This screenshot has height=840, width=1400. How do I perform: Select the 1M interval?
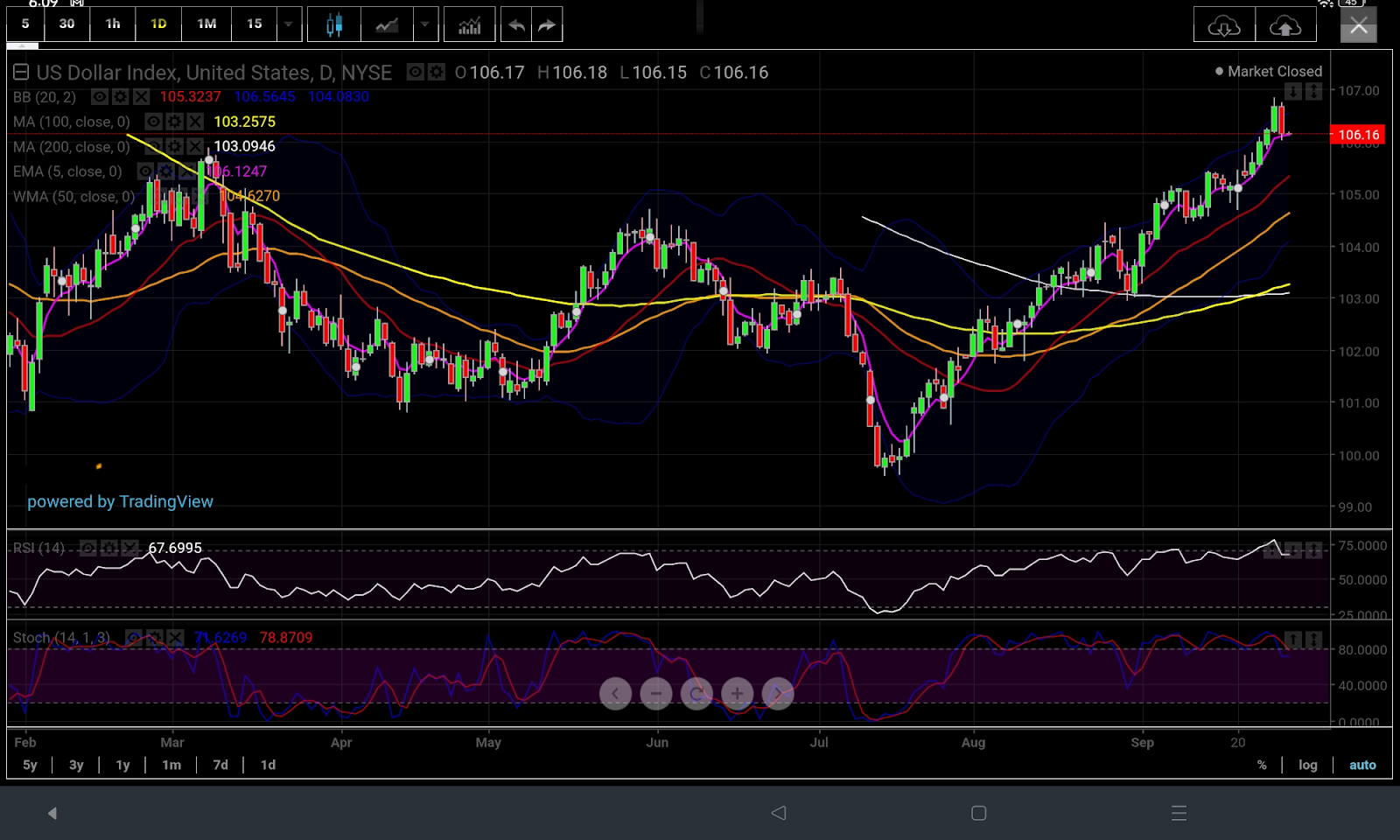click(x=206, y=24)
